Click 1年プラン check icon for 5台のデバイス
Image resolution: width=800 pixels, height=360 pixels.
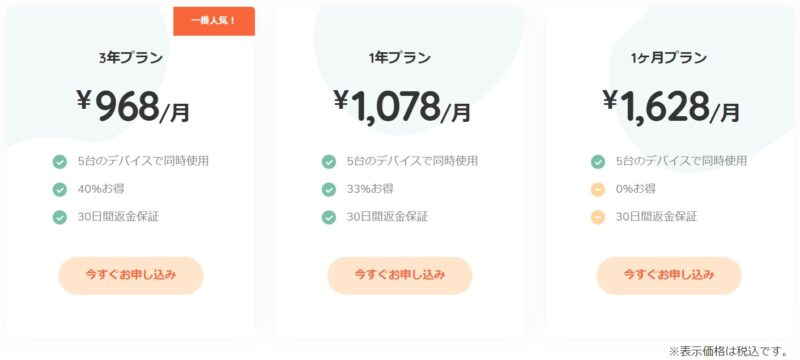tap(329, 162)
